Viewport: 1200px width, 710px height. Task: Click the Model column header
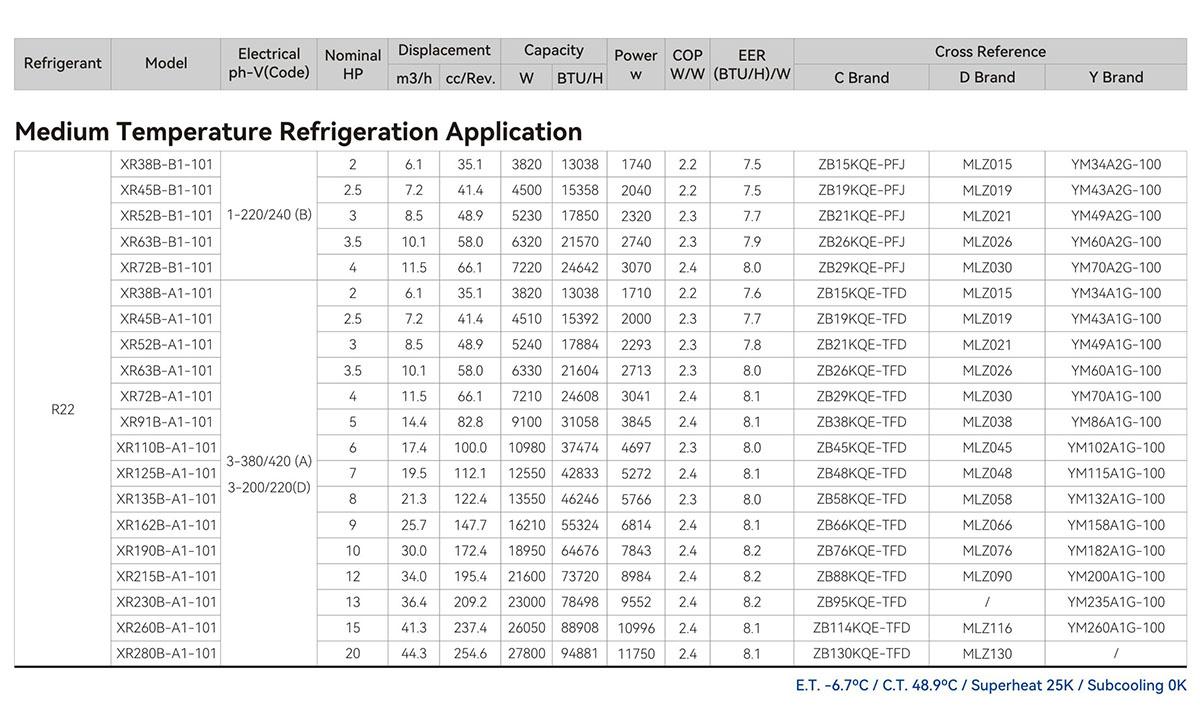(x=166, y=64)
